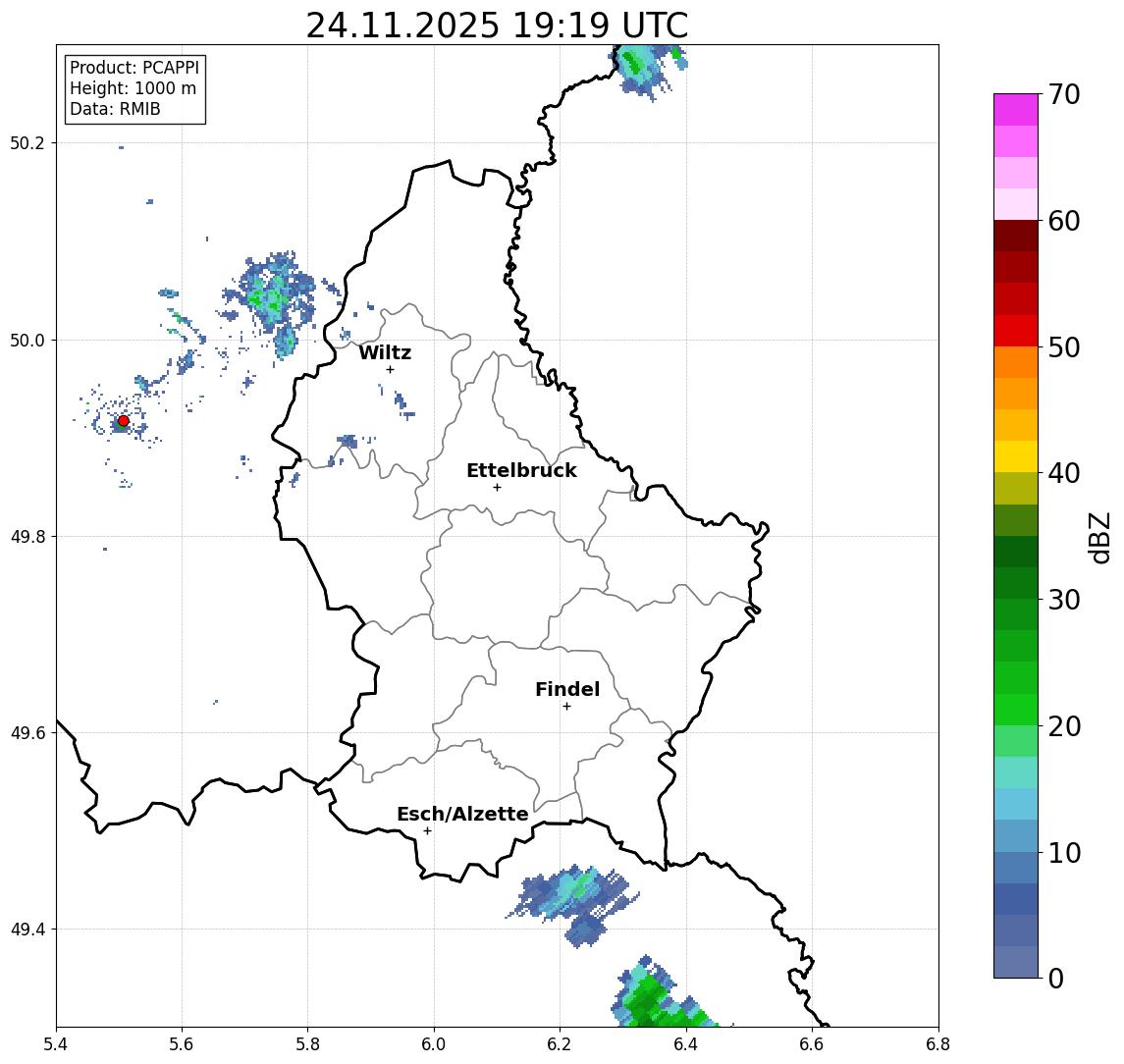Click the dBZ colorbar axis label

[x=1100, y=537]
